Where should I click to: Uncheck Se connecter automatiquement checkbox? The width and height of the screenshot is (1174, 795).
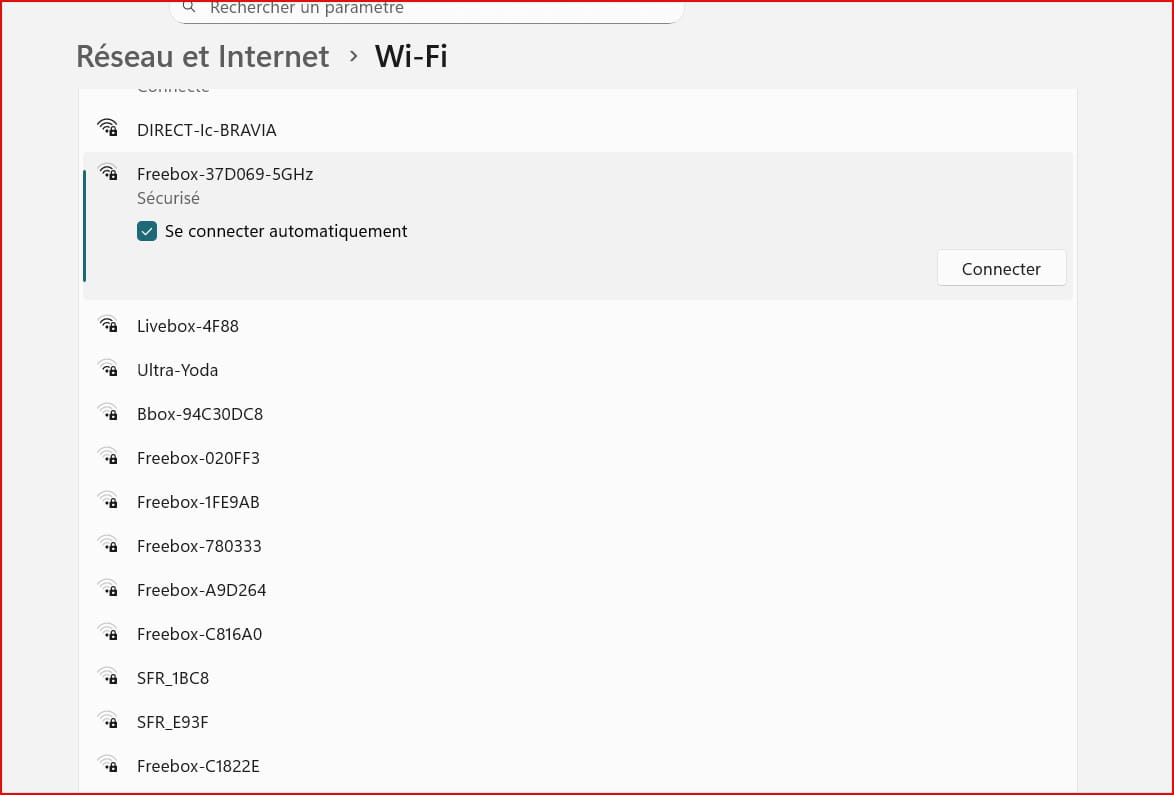pyautogui.click(x=147, y=232)
